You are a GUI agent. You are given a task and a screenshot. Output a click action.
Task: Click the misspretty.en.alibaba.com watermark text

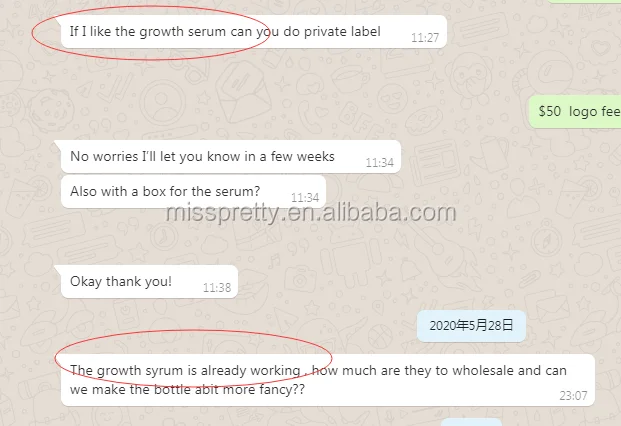point(311,213)
